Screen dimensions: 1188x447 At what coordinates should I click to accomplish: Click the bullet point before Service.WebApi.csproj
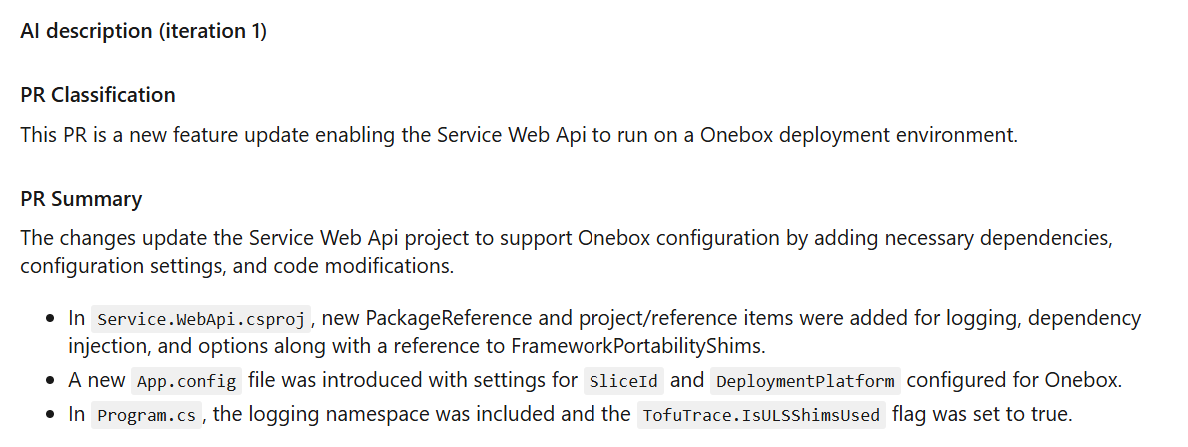(x=50, y=320)
